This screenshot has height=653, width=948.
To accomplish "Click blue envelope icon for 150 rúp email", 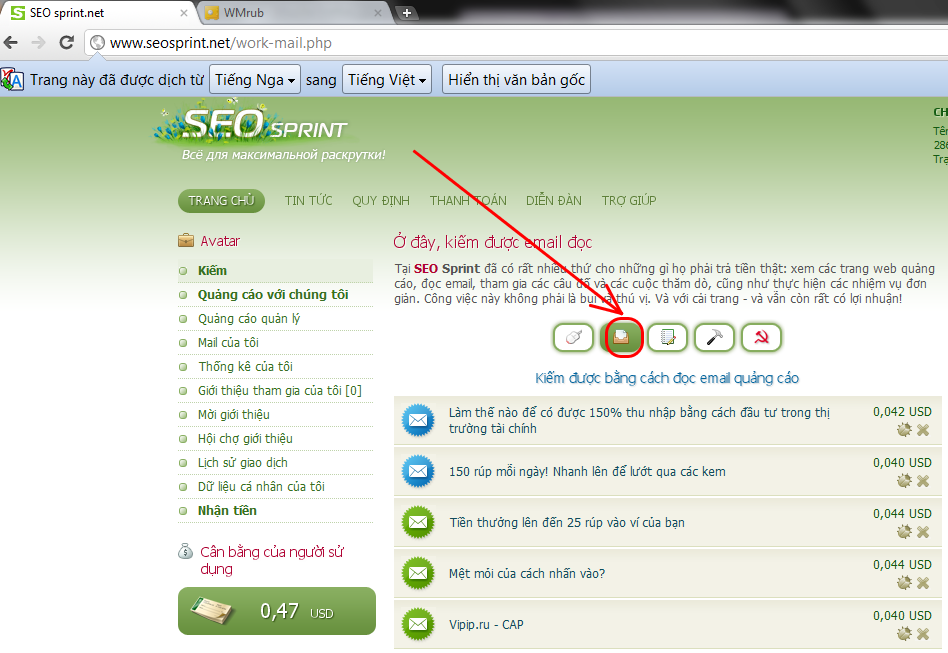I will [x=418, y=471].
